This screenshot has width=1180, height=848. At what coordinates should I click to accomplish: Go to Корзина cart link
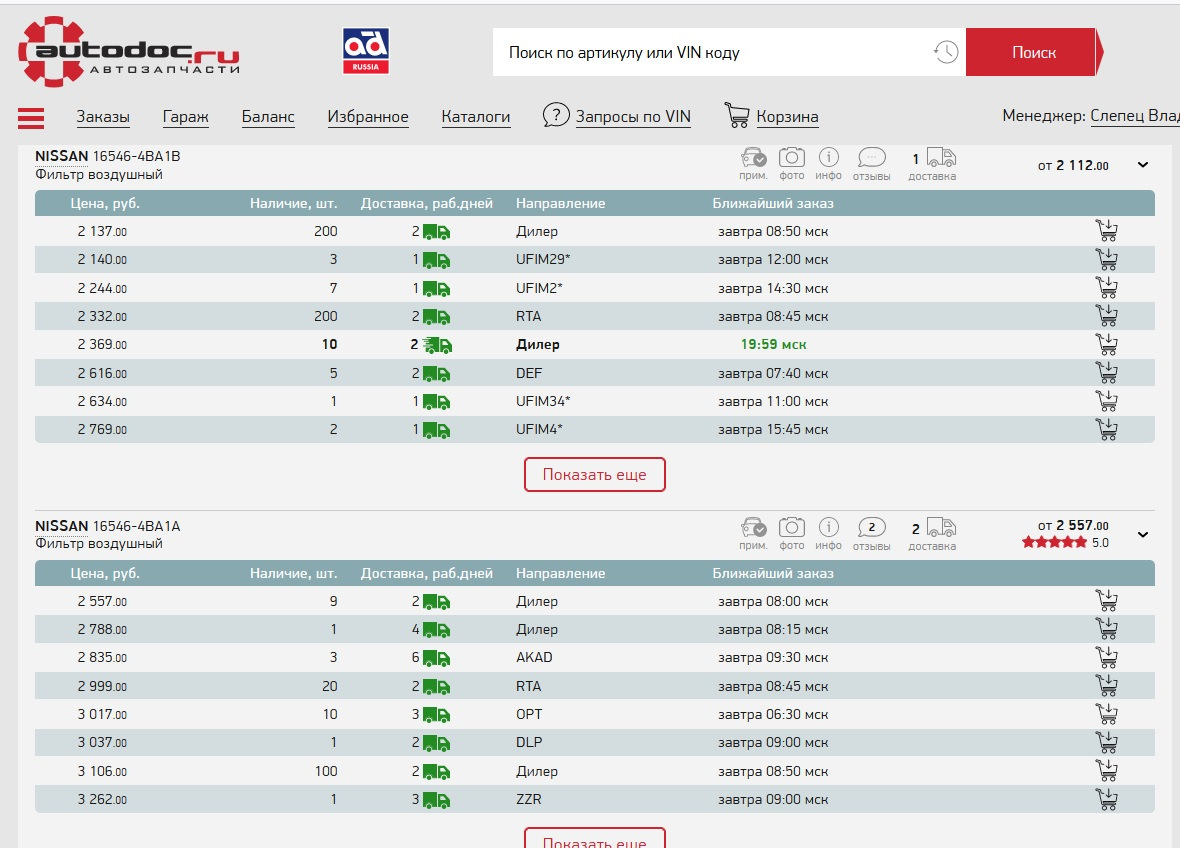tap(787, 117)
